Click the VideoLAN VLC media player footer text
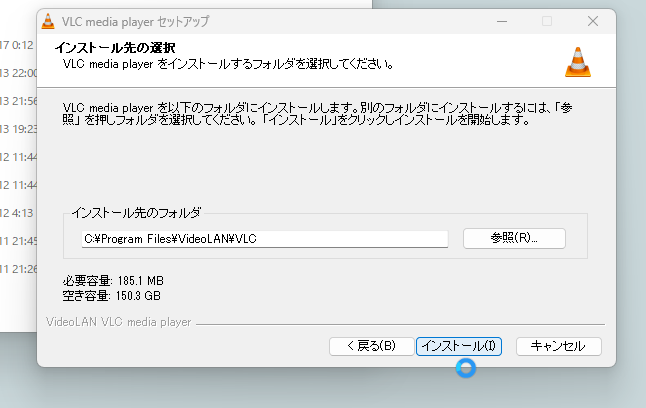The image size is (646, 408). (119, 322)
